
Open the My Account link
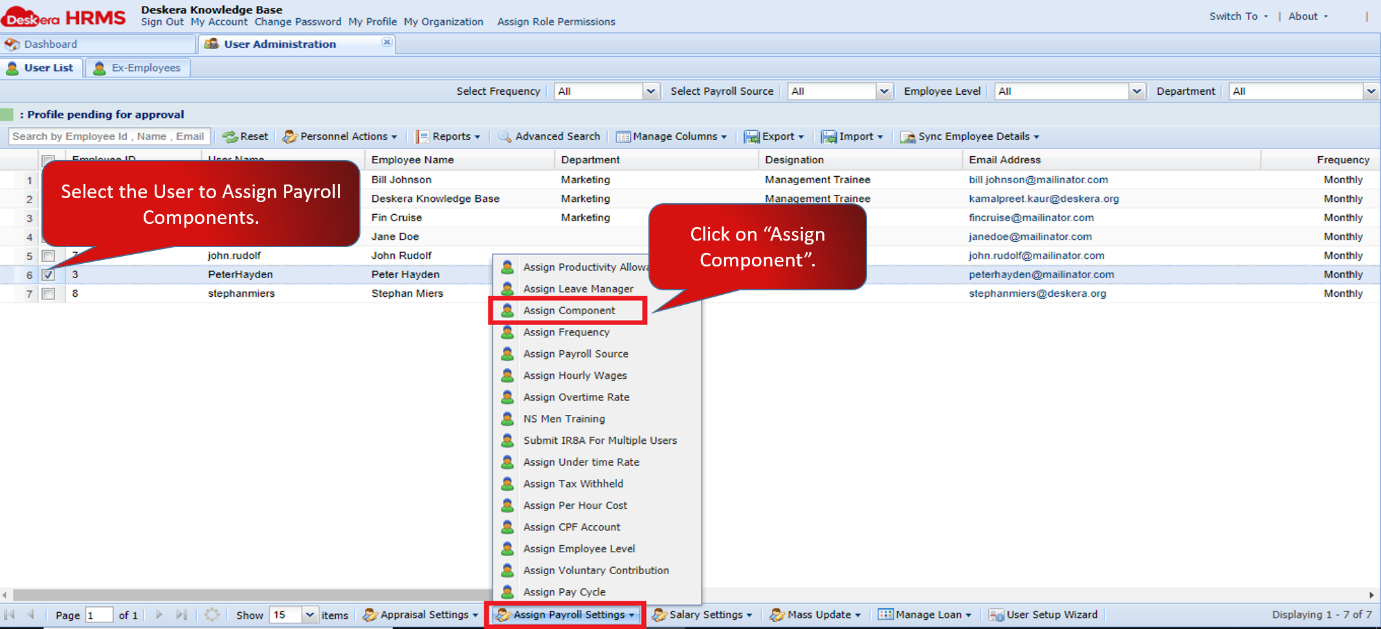tap(219, 22)
